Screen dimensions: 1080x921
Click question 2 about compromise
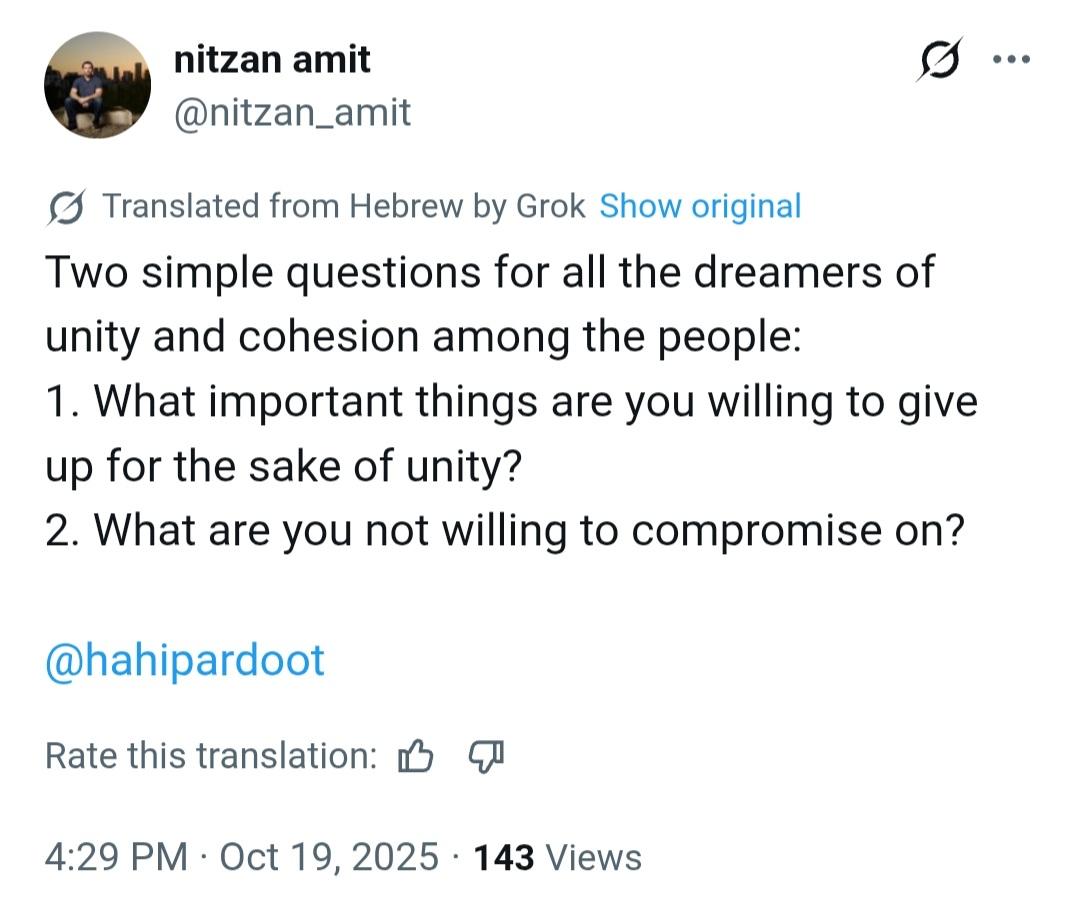(504, 531)
